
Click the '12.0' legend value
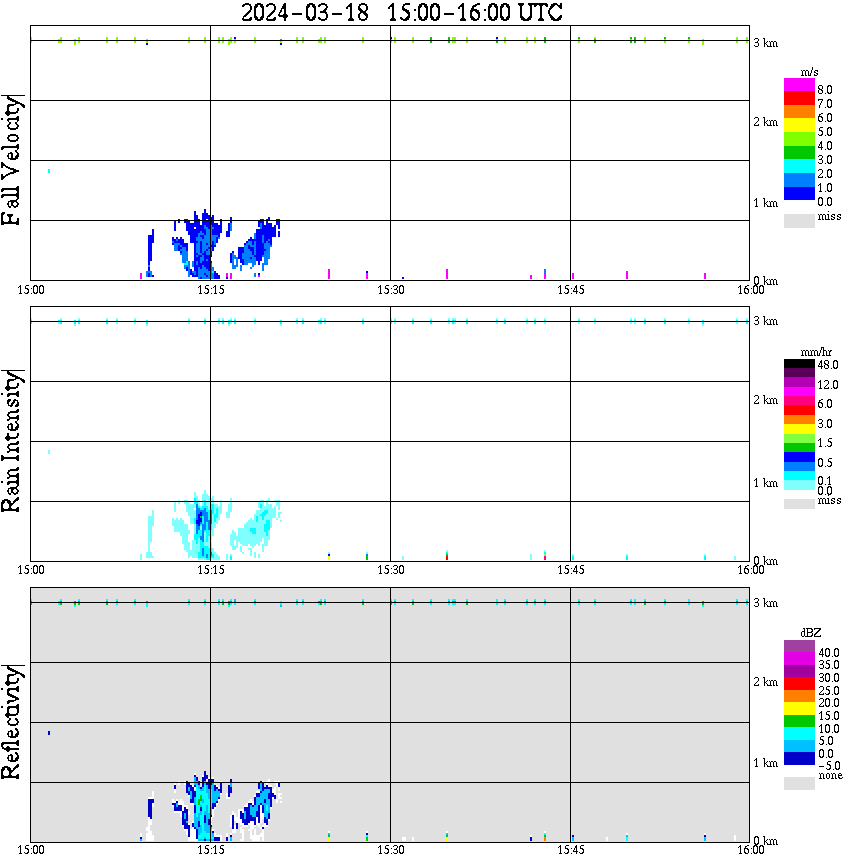pos(828,385)
